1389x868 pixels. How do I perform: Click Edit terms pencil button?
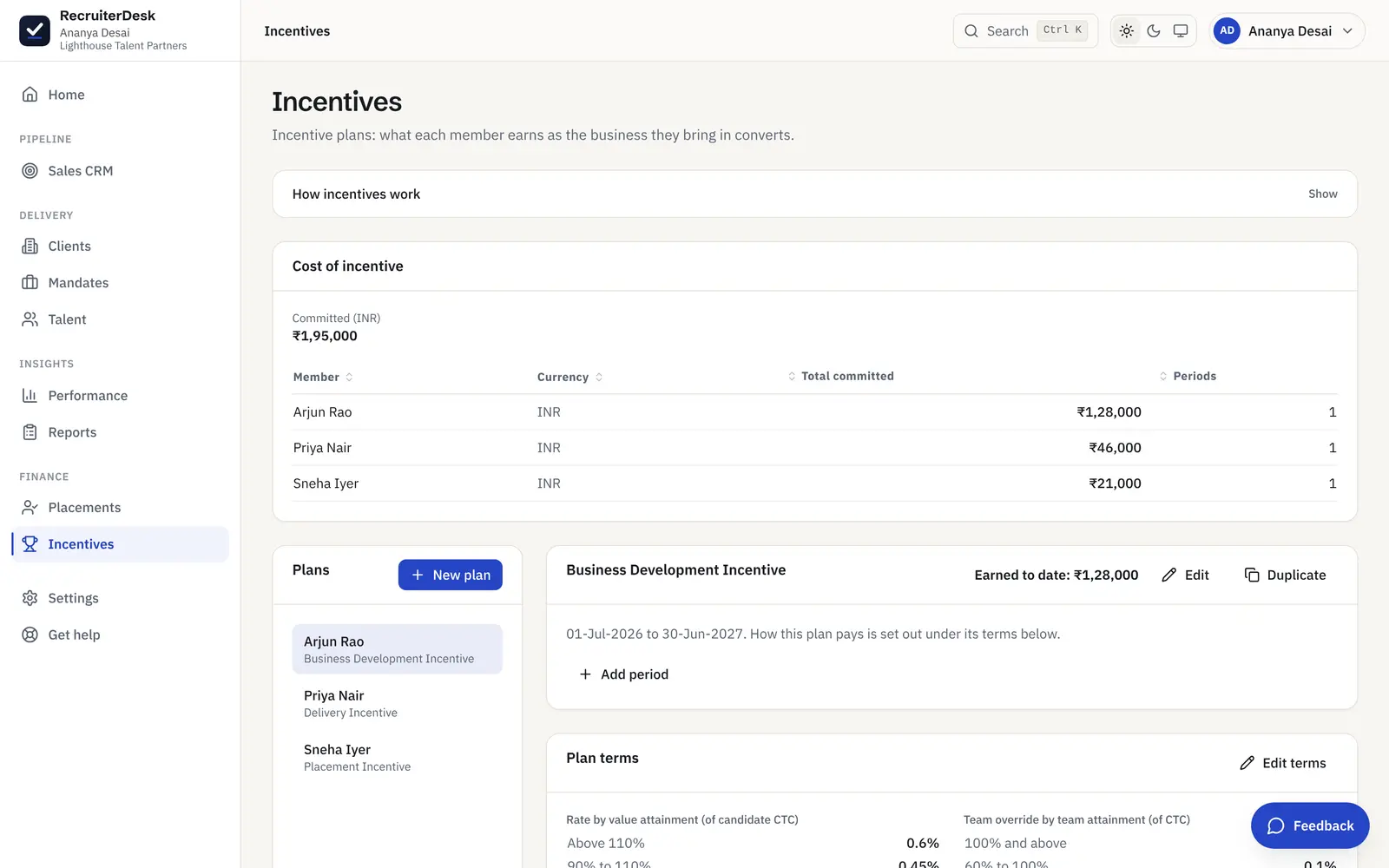pyautogui.click(x=1283, y=763)
